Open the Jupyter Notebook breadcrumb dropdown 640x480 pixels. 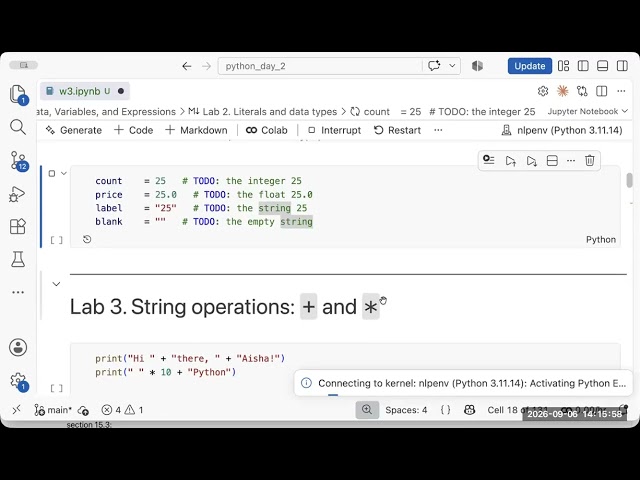[x=587, y=111]
